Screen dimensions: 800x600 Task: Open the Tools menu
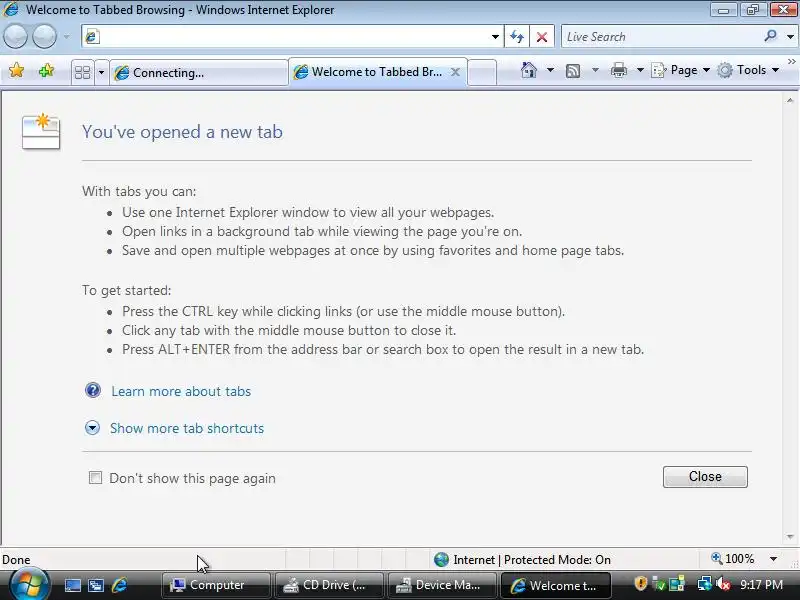tap(748, 70)
